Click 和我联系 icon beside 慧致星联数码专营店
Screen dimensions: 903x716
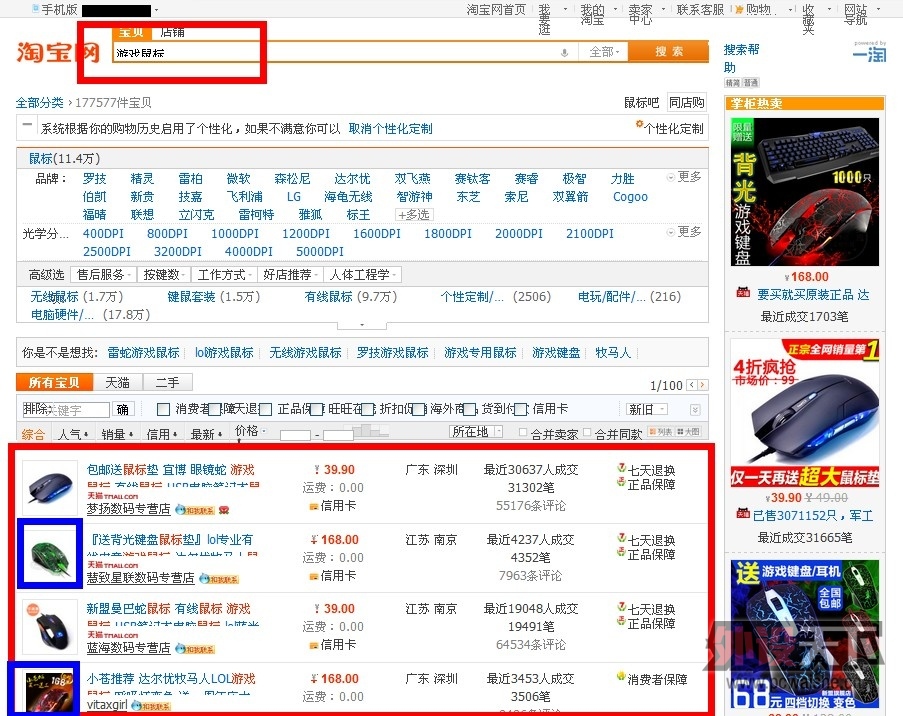pyautogui.click(x=219, y=579)
